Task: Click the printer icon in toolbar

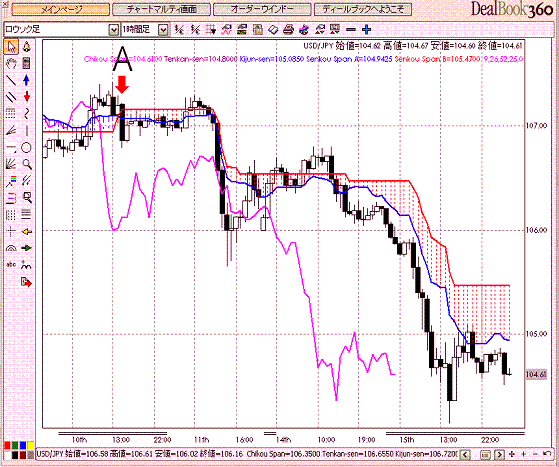Action: 288,30
